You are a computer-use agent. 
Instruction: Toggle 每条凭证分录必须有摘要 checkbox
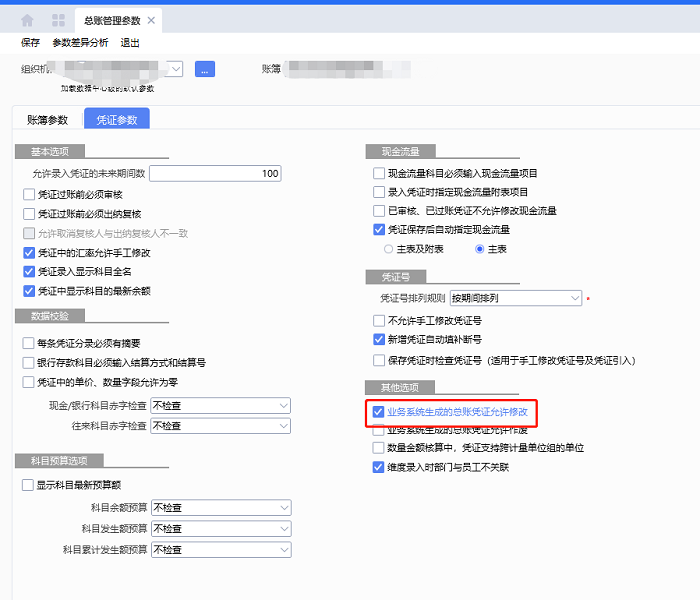click(29, 343)
